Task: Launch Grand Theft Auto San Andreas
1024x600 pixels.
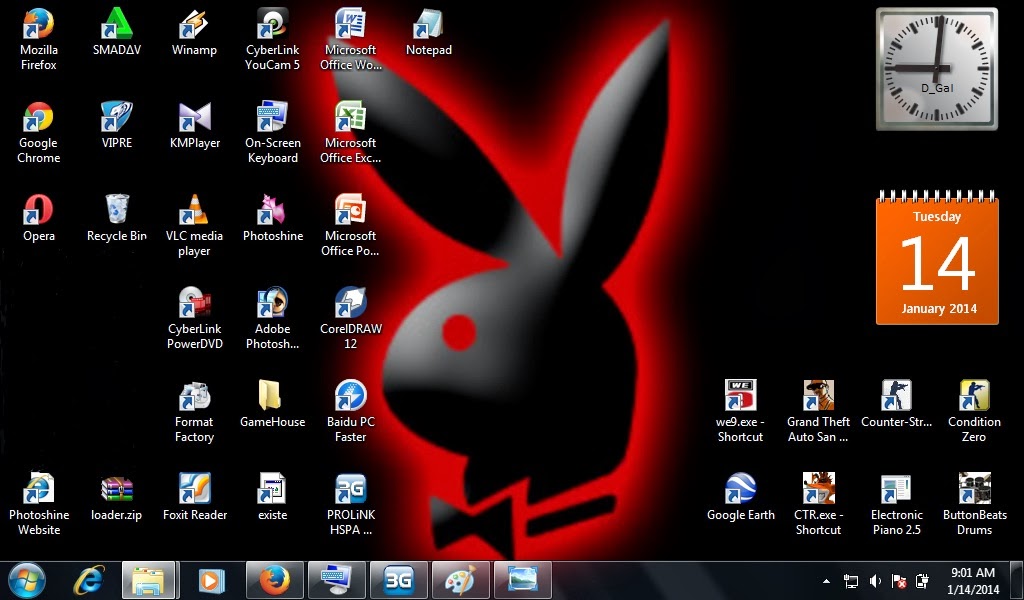Action: pos(818,395)
